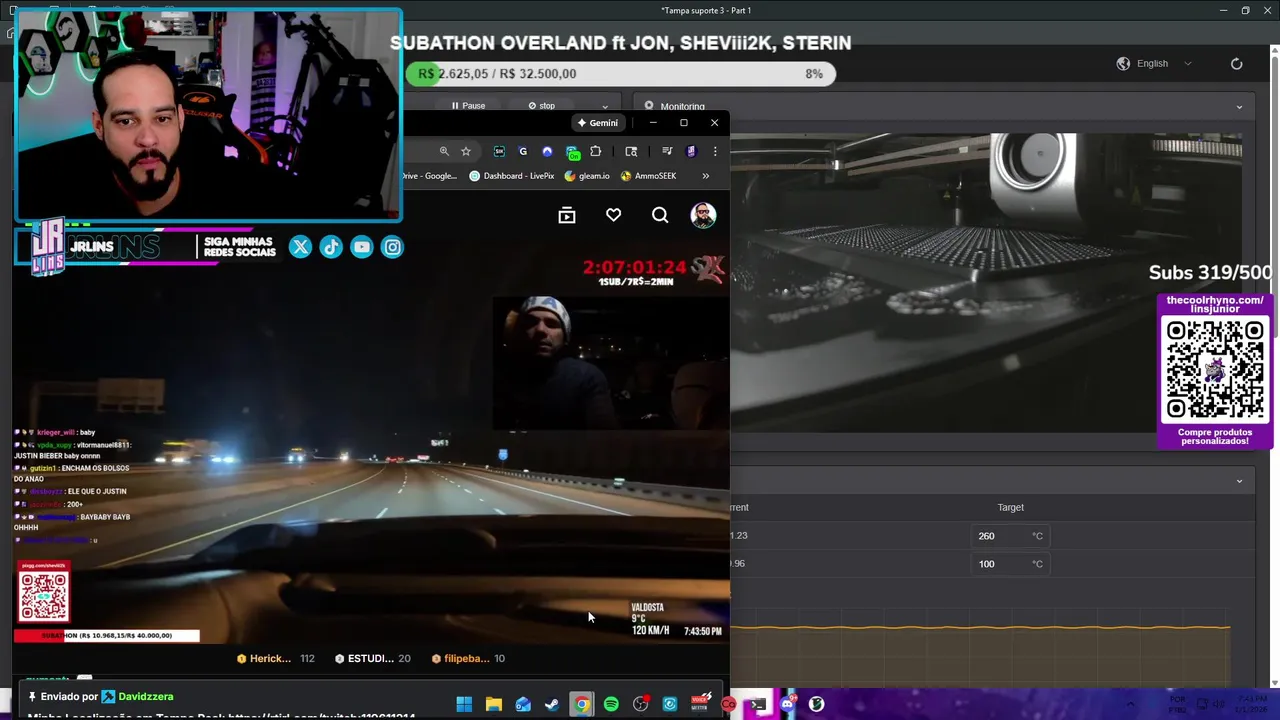Screen dimensions: 1280x720
Task: Open the Drive - Google bookmark
Action: [x=430, y=176]
